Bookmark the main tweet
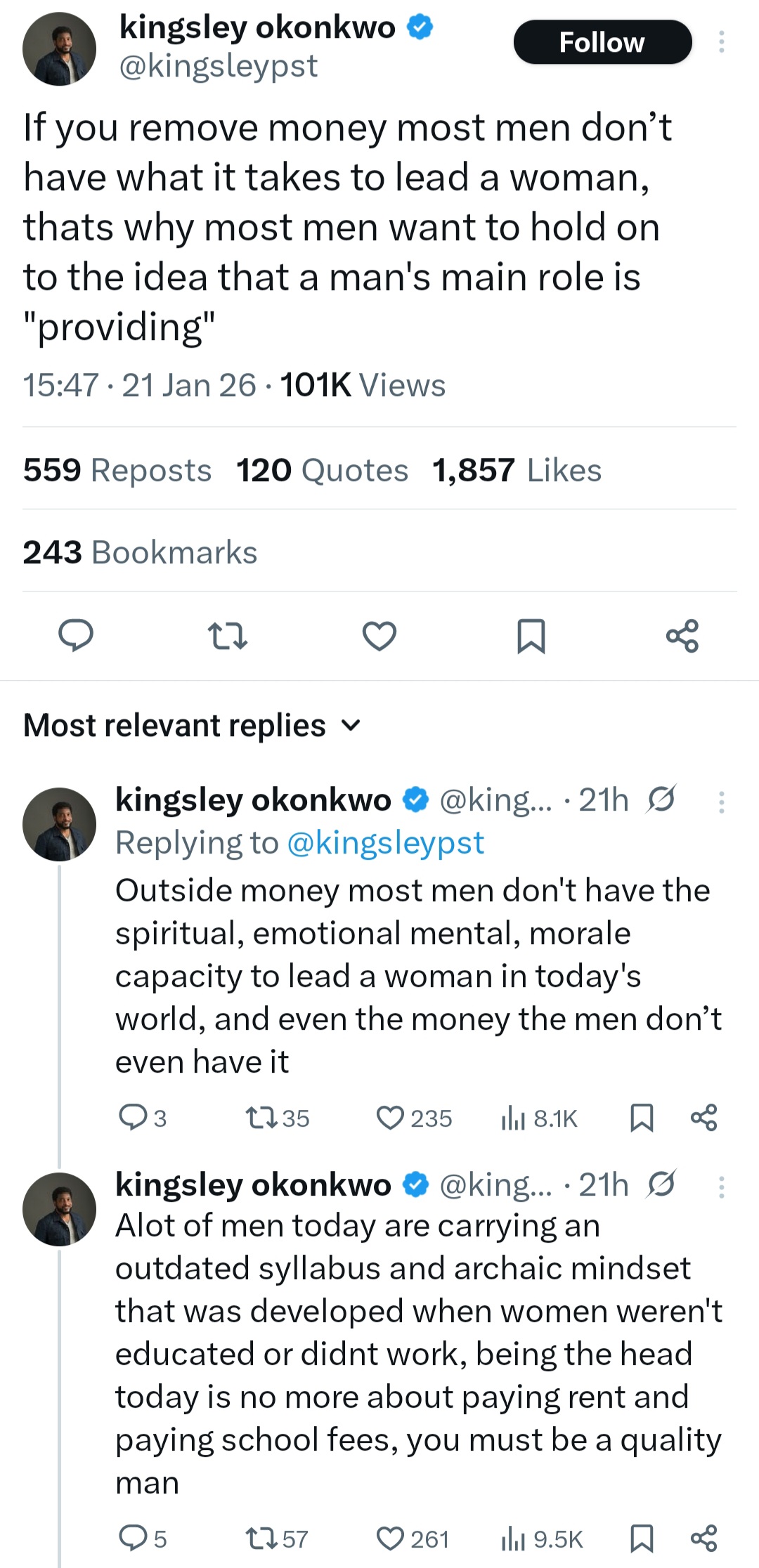 (531, 636)
